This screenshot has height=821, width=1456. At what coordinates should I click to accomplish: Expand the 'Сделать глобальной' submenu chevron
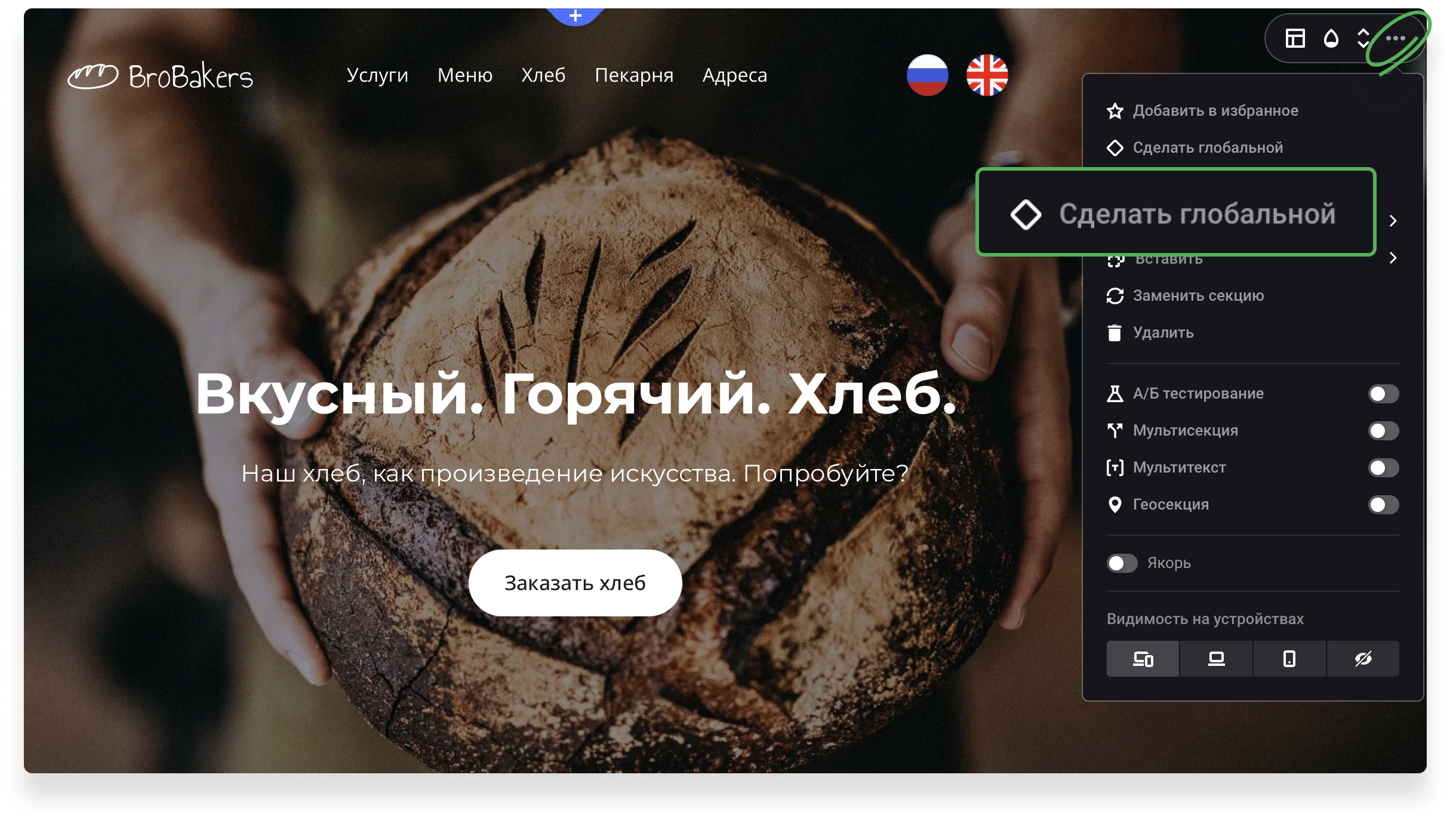pos(1393,221)
